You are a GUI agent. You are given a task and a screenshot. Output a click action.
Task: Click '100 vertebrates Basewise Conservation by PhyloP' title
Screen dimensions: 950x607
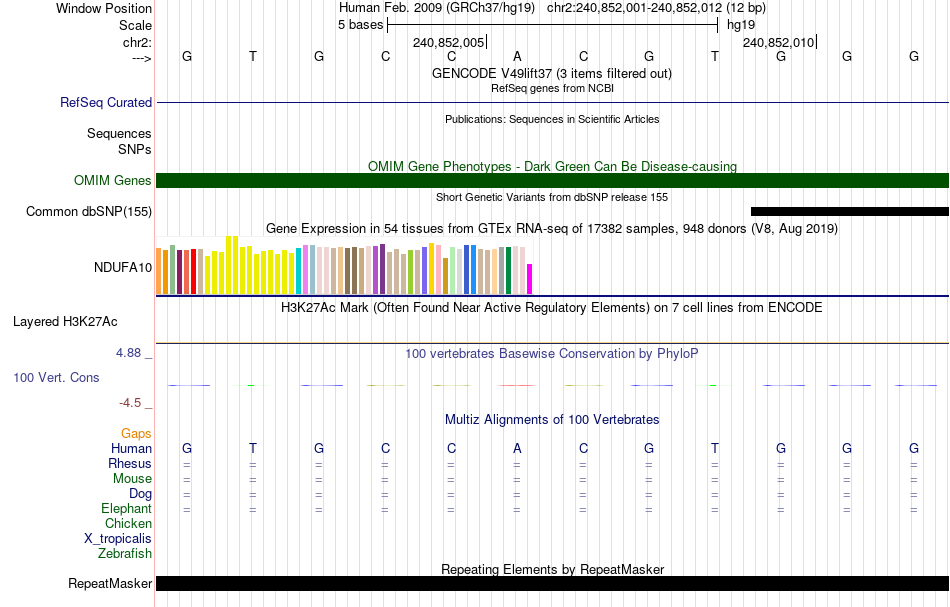tap(552, 353)
